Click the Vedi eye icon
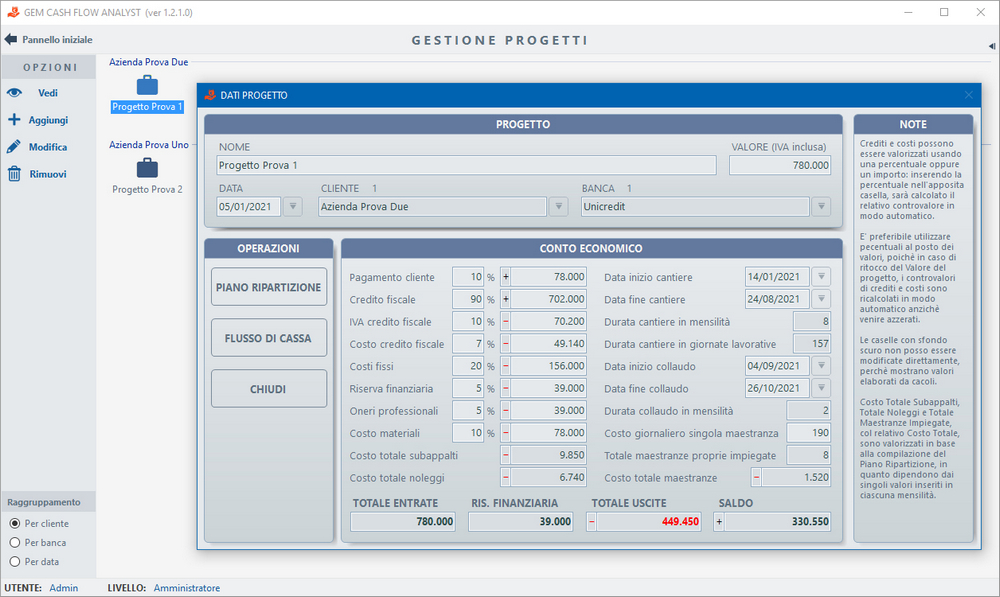The image size is (1000, 597). click(x=14, y=92)
